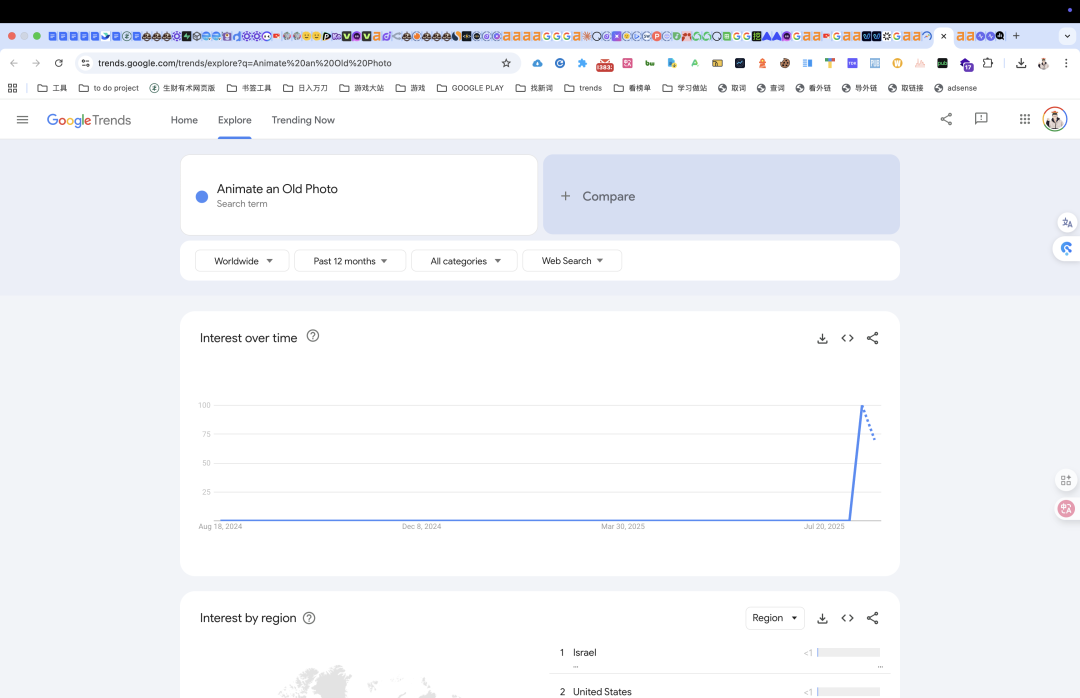Select the Explore tab
1080x698 pixels.
pos(234,120)
